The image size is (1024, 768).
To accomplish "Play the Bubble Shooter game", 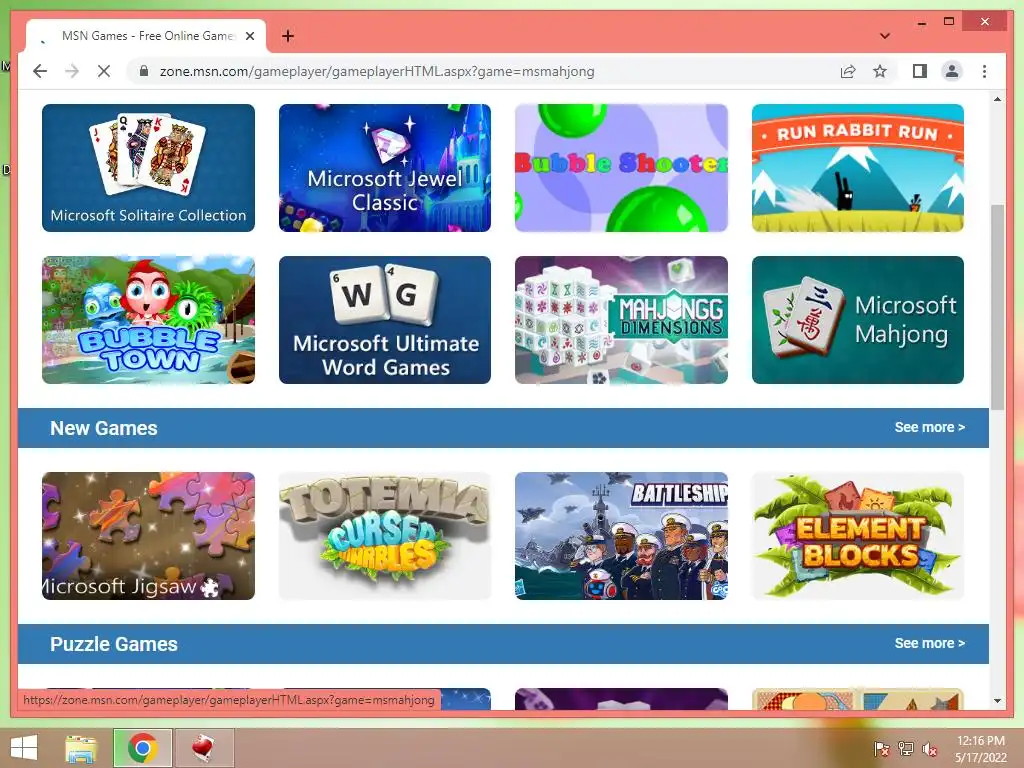I will 621,168.
